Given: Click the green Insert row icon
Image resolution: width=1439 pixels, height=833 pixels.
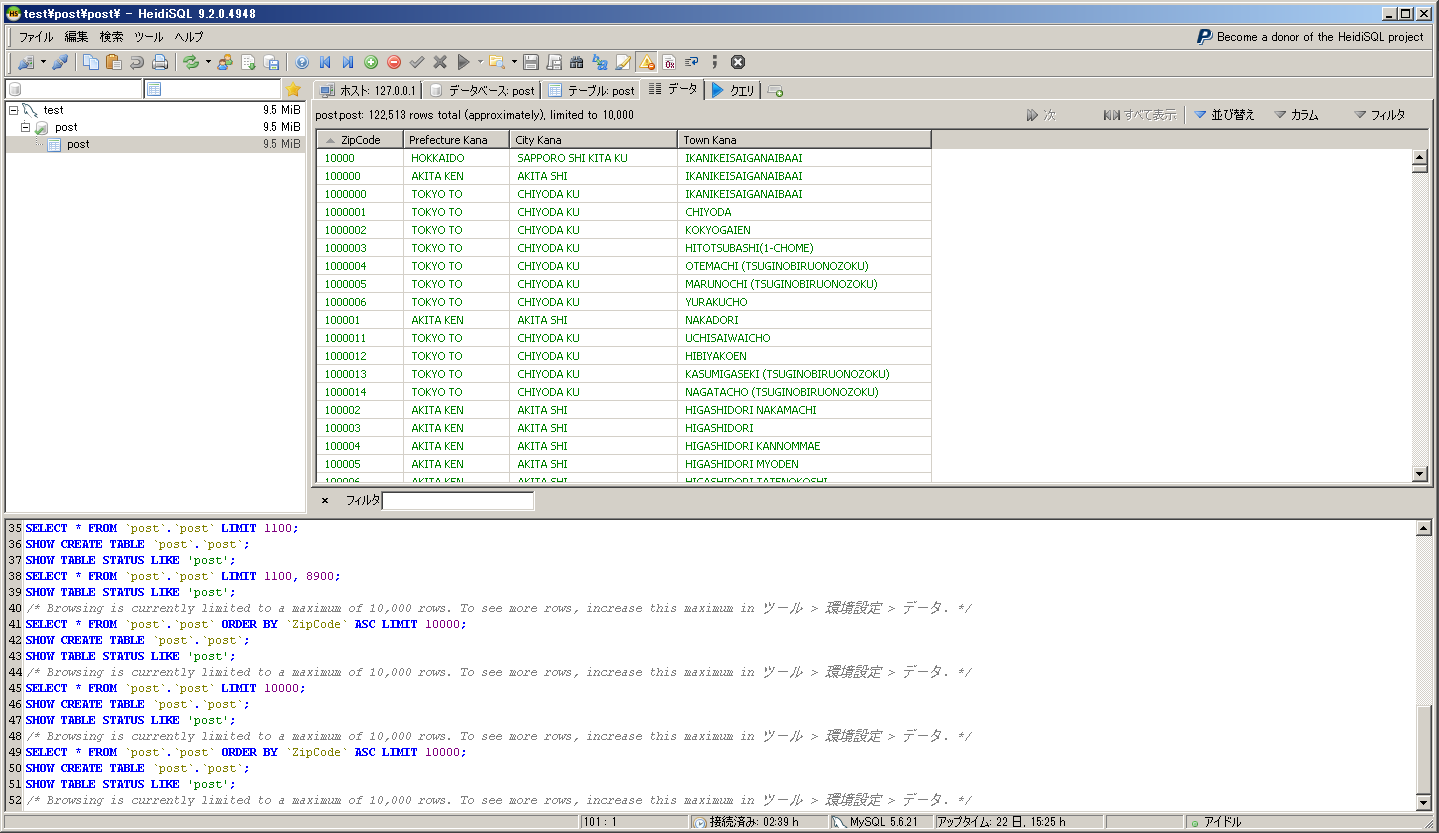Looking at the screenshot, I should (371, 62).
